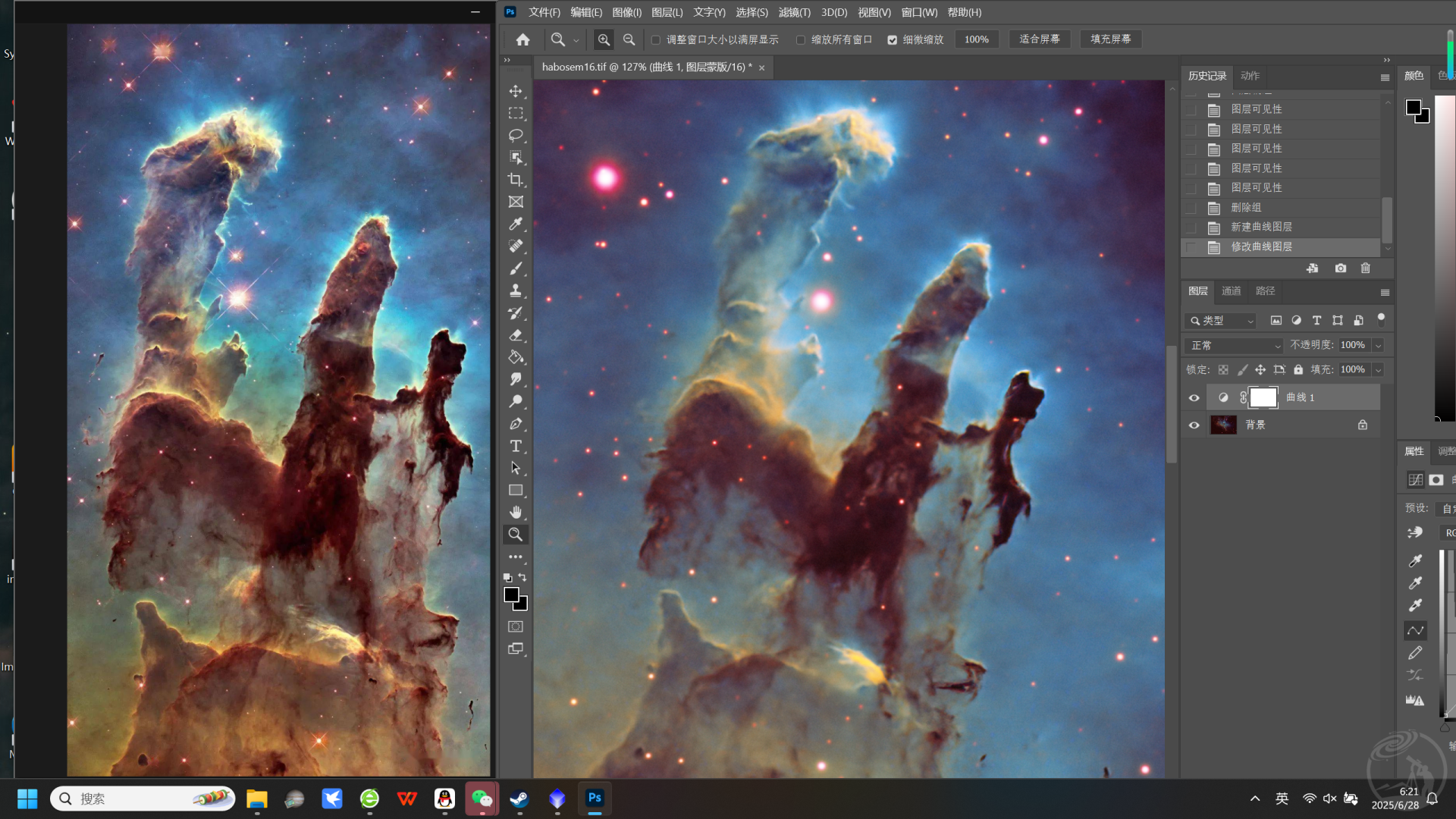The width and height of the screenshot is (1456, 819).
Task: Select the Pen tool
Action: tap(516, 423)
